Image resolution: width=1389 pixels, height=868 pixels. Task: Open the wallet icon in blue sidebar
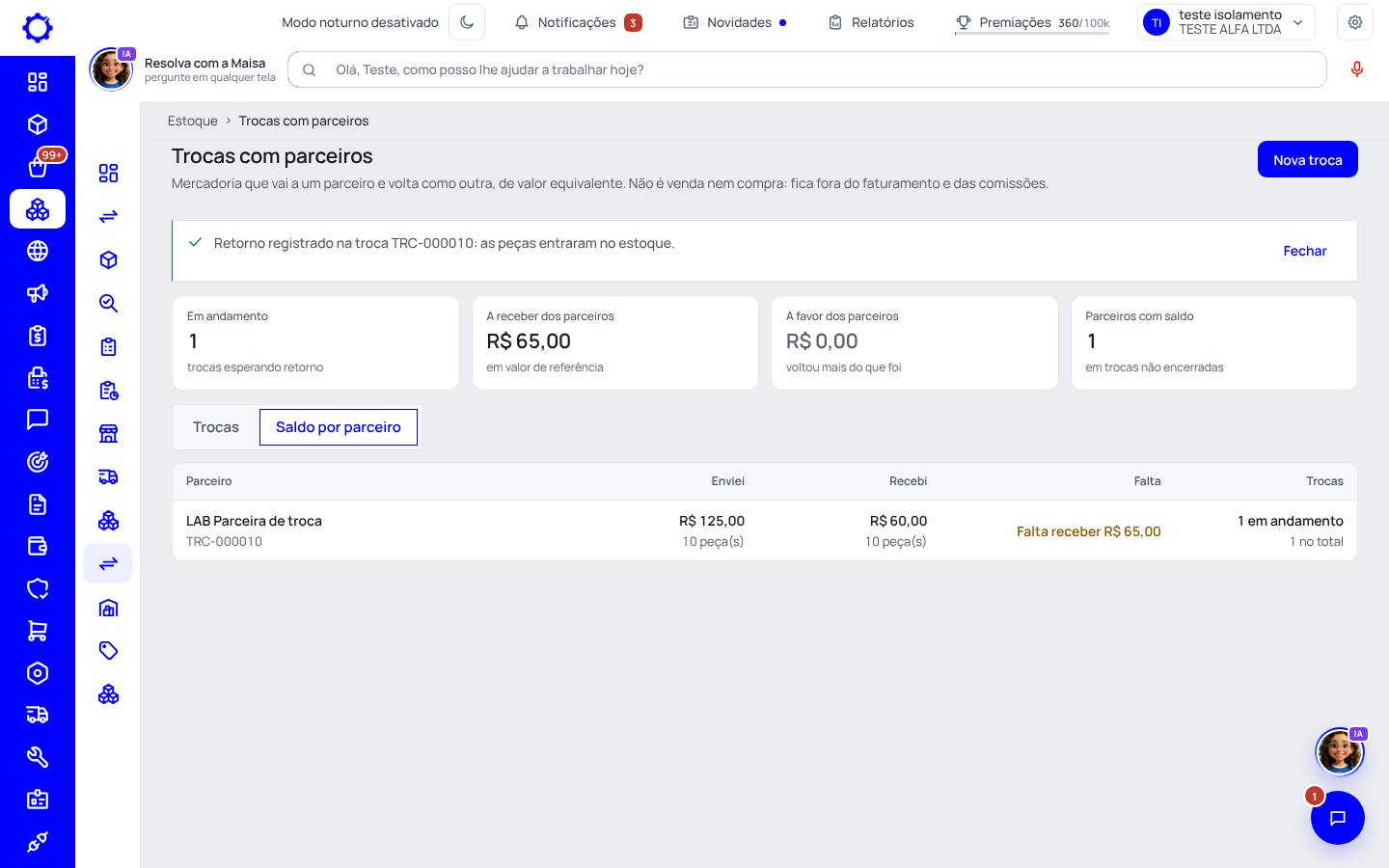tap(38, 547)
